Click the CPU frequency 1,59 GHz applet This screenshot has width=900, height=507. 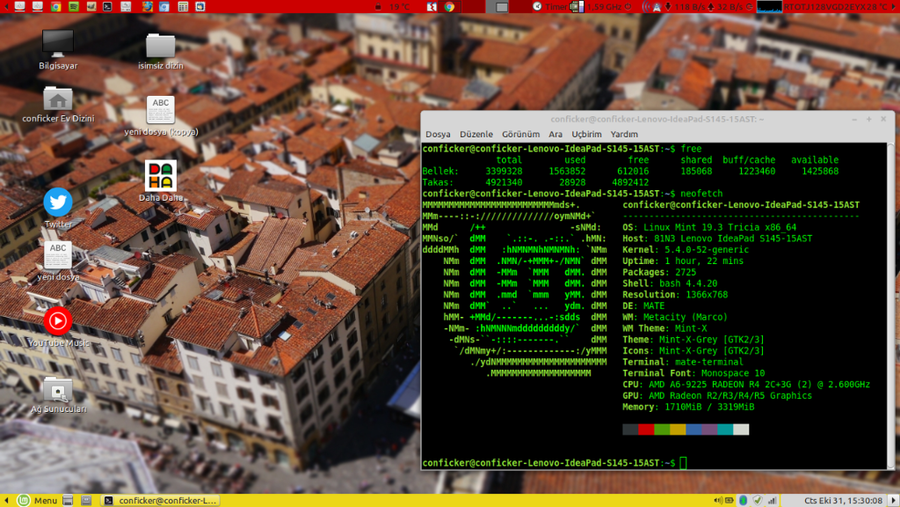[600, 7]
